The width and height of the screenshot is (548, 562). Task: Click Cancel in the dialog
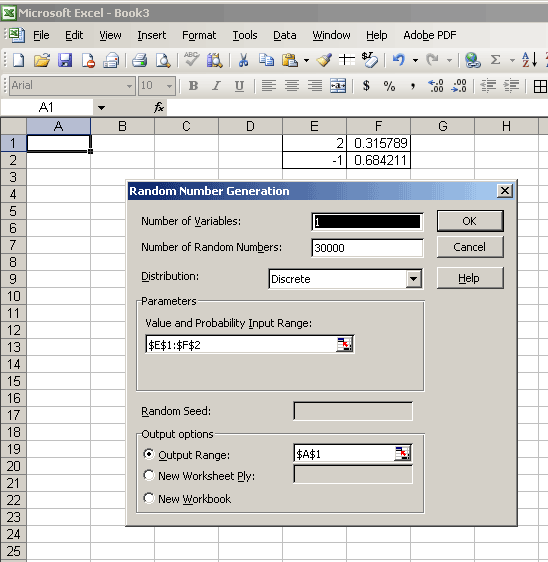[470, 247]
